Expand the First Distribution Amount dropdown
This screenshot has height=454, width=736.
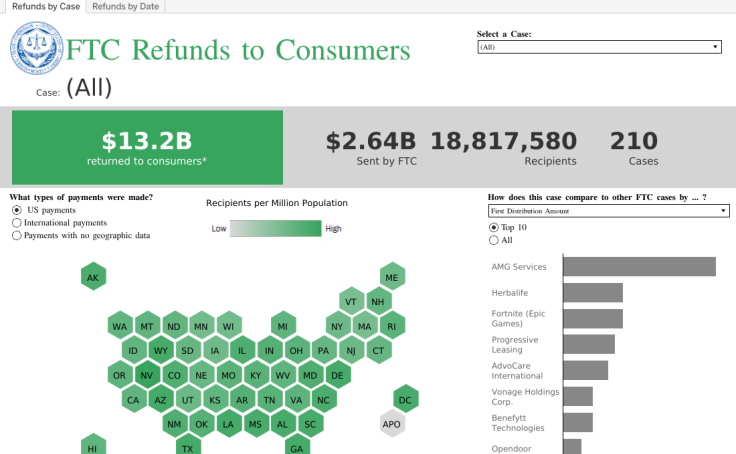click(608, 211)
